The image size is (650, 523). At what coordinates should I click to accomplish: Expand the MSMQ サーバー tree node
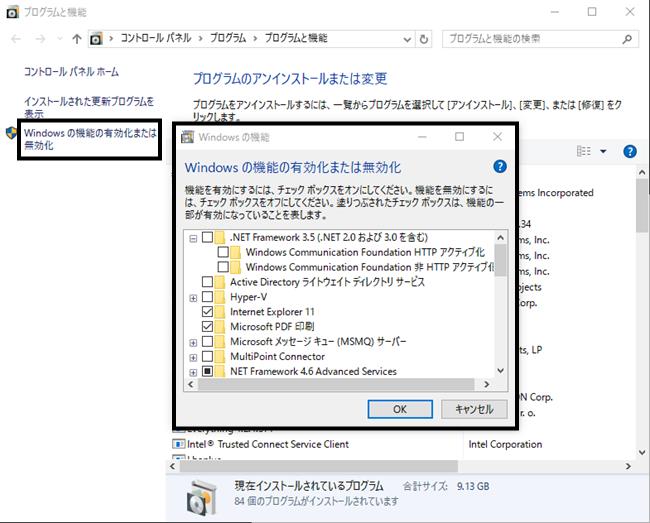click(x=193, y=343)
